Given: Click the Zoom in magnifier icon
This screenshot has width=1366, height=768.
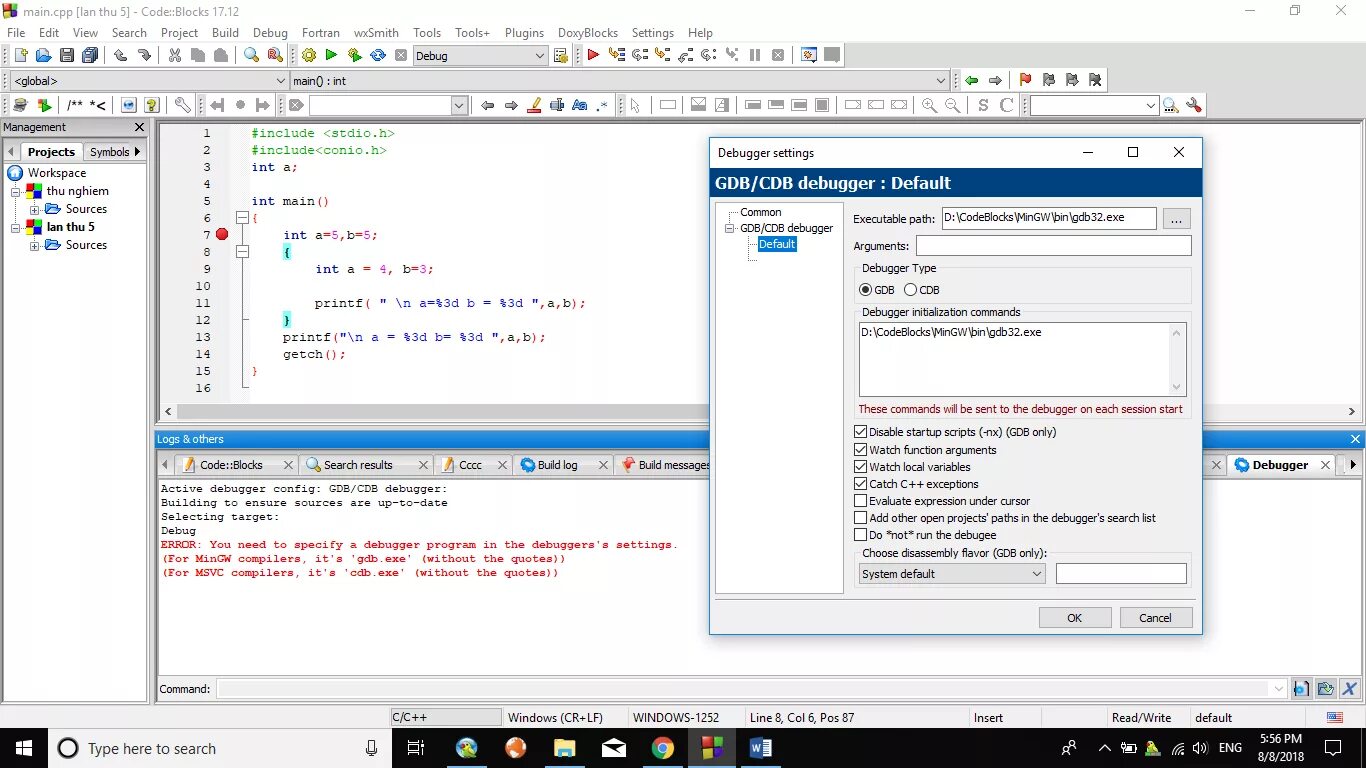Looking at the screenshot, I should [929, 105].
